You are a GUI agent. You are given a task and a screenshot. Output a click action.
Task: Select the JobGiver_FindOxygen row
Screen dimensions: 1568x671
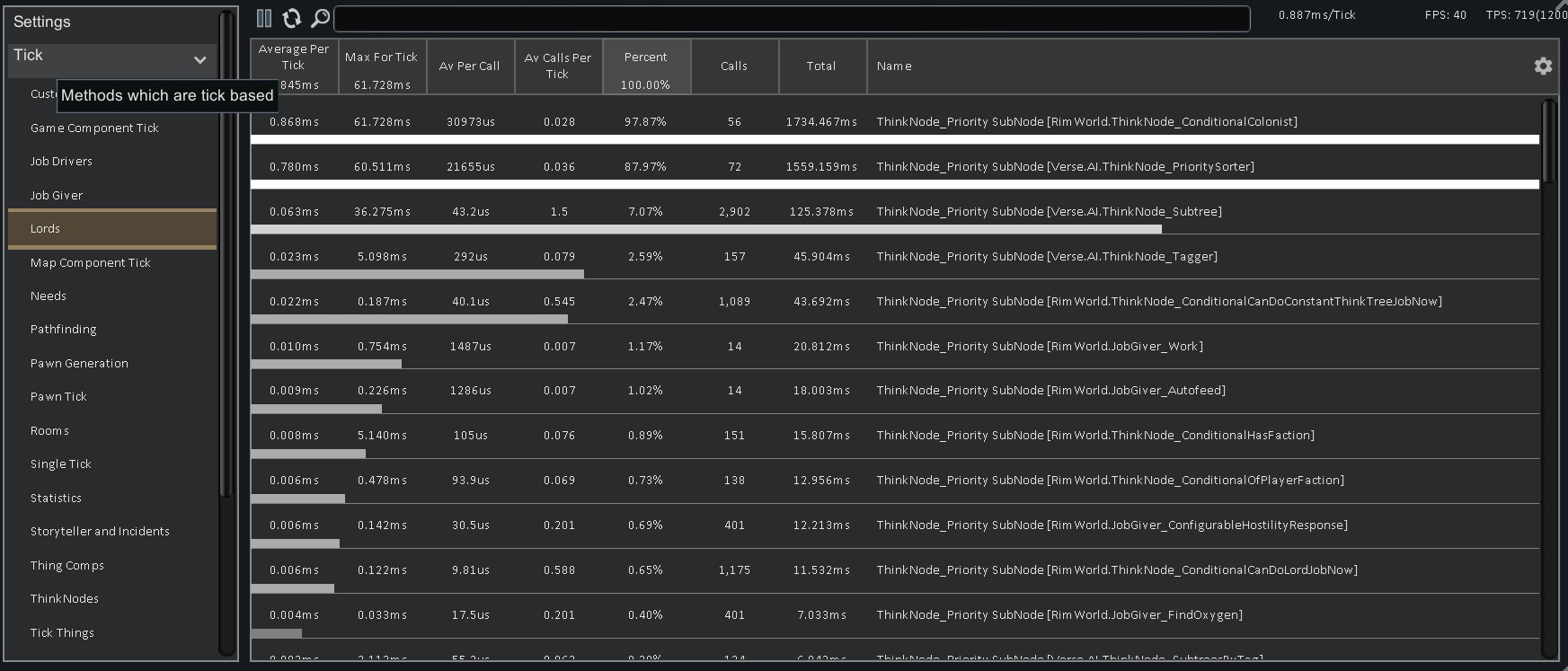point(895,615)
